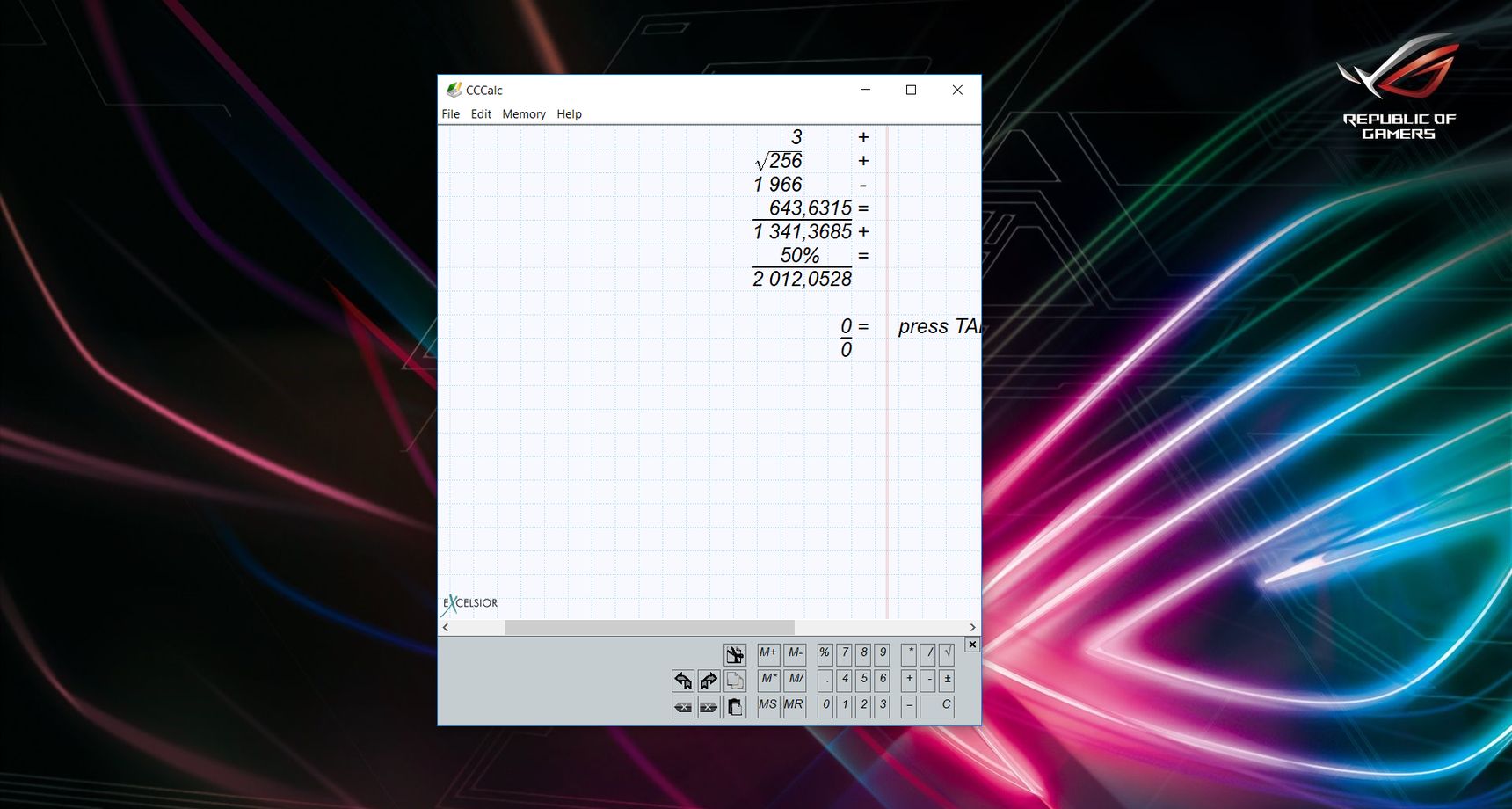Click the 3 entry on the first line
This screenshot has height=809, width=1512.
pyautogui.click(x=796, y=137)
